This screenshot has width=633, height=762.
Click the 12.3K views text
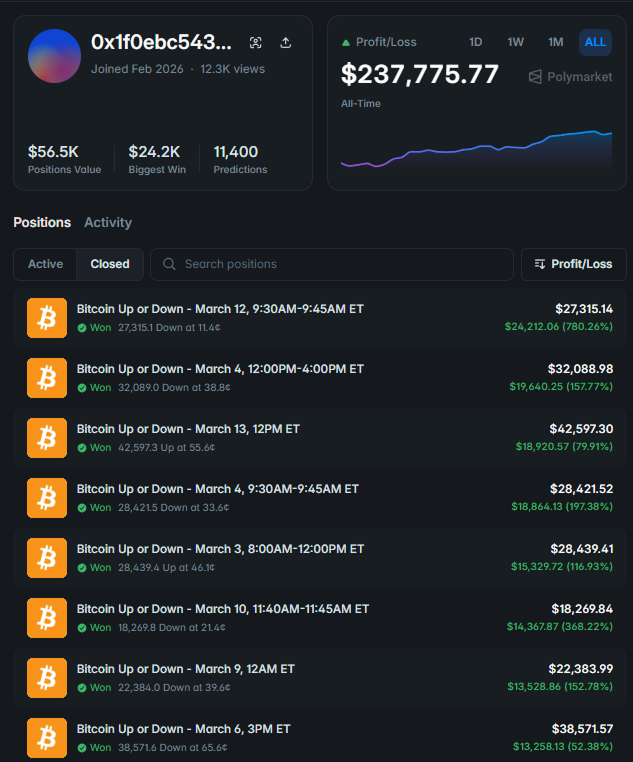click(233, 69)
